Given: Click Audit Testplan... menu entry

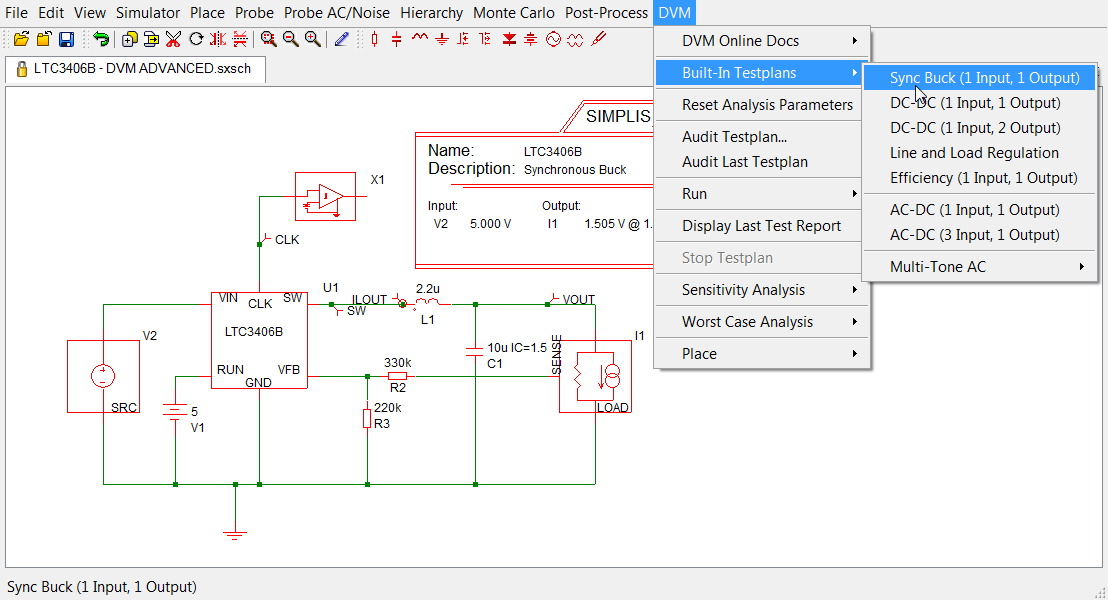Looking at the screenshot, I should pyautogui.click(x=734, y=137).
